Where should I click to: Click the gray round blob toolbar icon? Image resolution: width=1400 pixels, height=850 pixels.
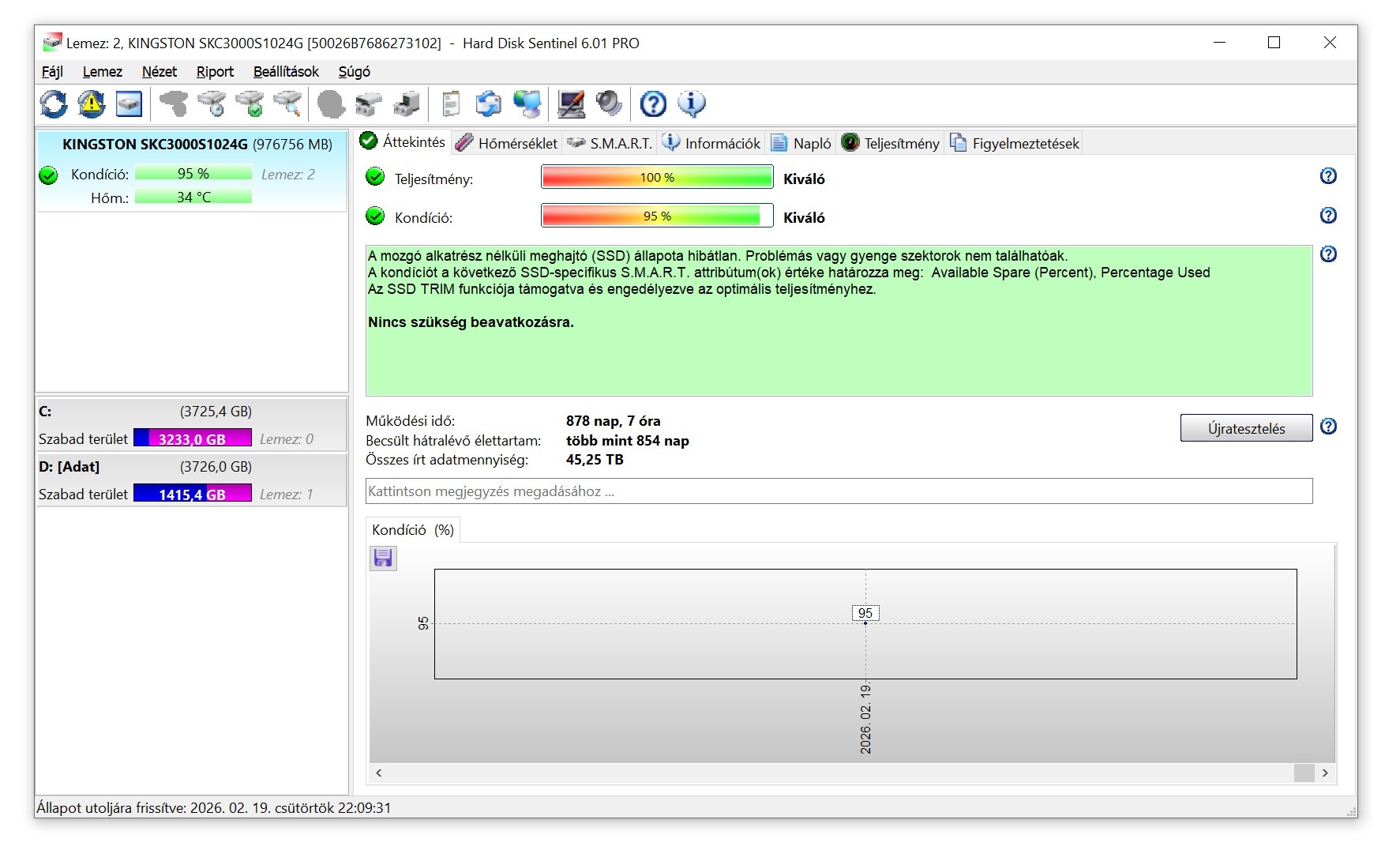coord(331,103)
